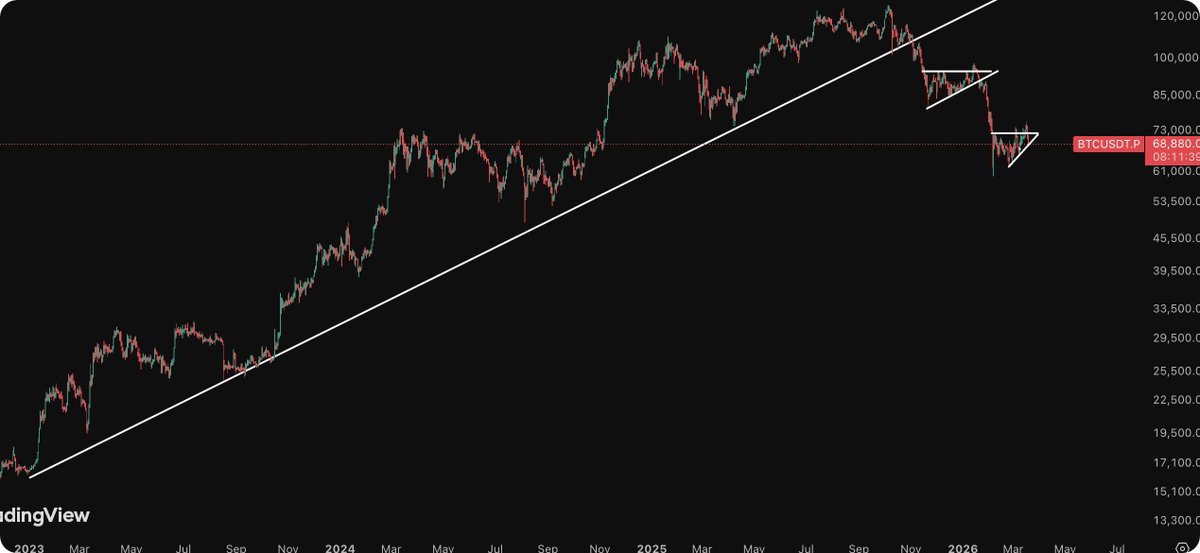Click the 100,000 price axis label

tap(1176, 57)
